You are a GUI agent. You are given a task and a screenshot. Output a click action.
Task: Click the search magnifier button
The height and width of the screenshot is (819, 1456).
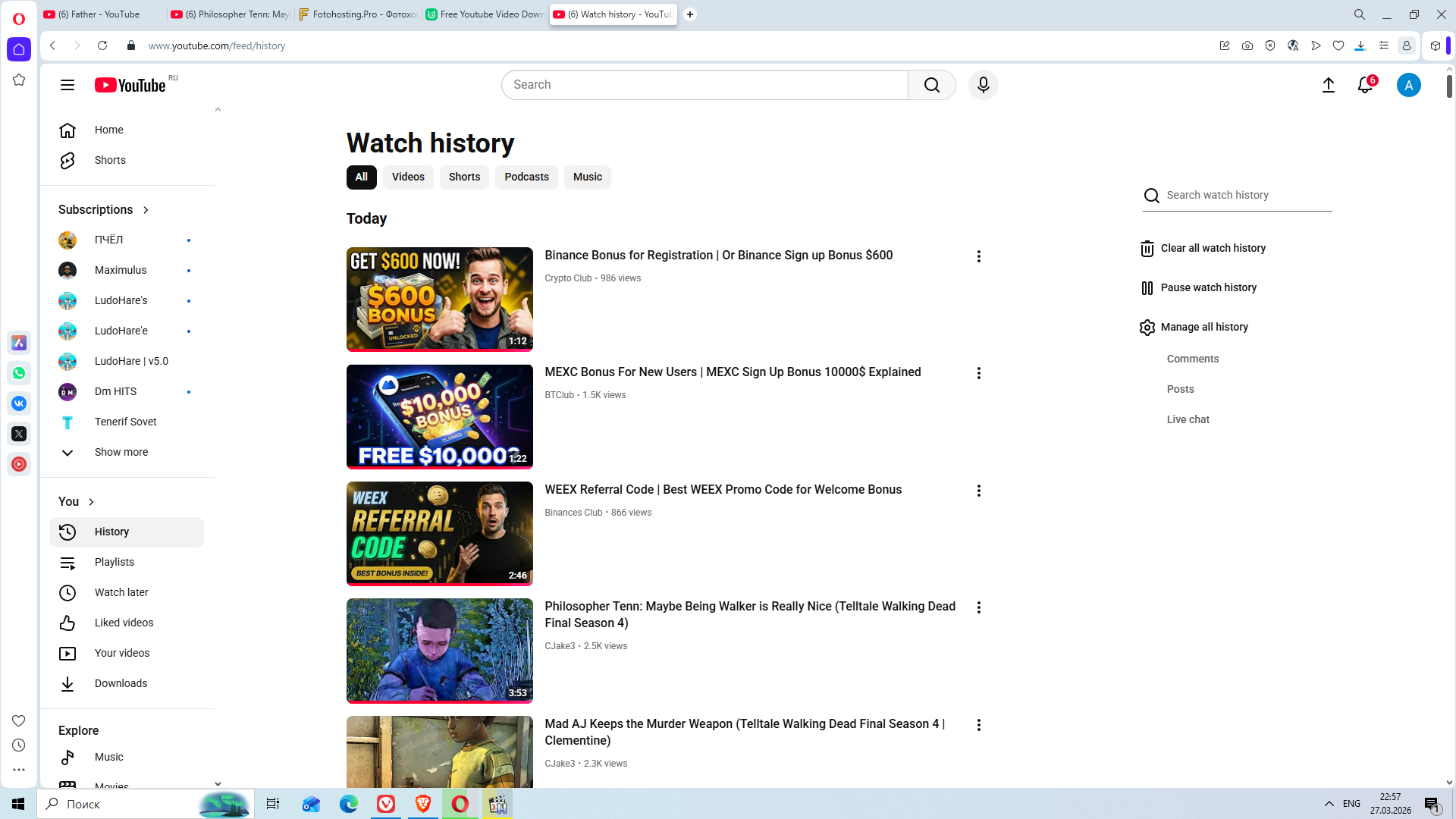(931, 85)
